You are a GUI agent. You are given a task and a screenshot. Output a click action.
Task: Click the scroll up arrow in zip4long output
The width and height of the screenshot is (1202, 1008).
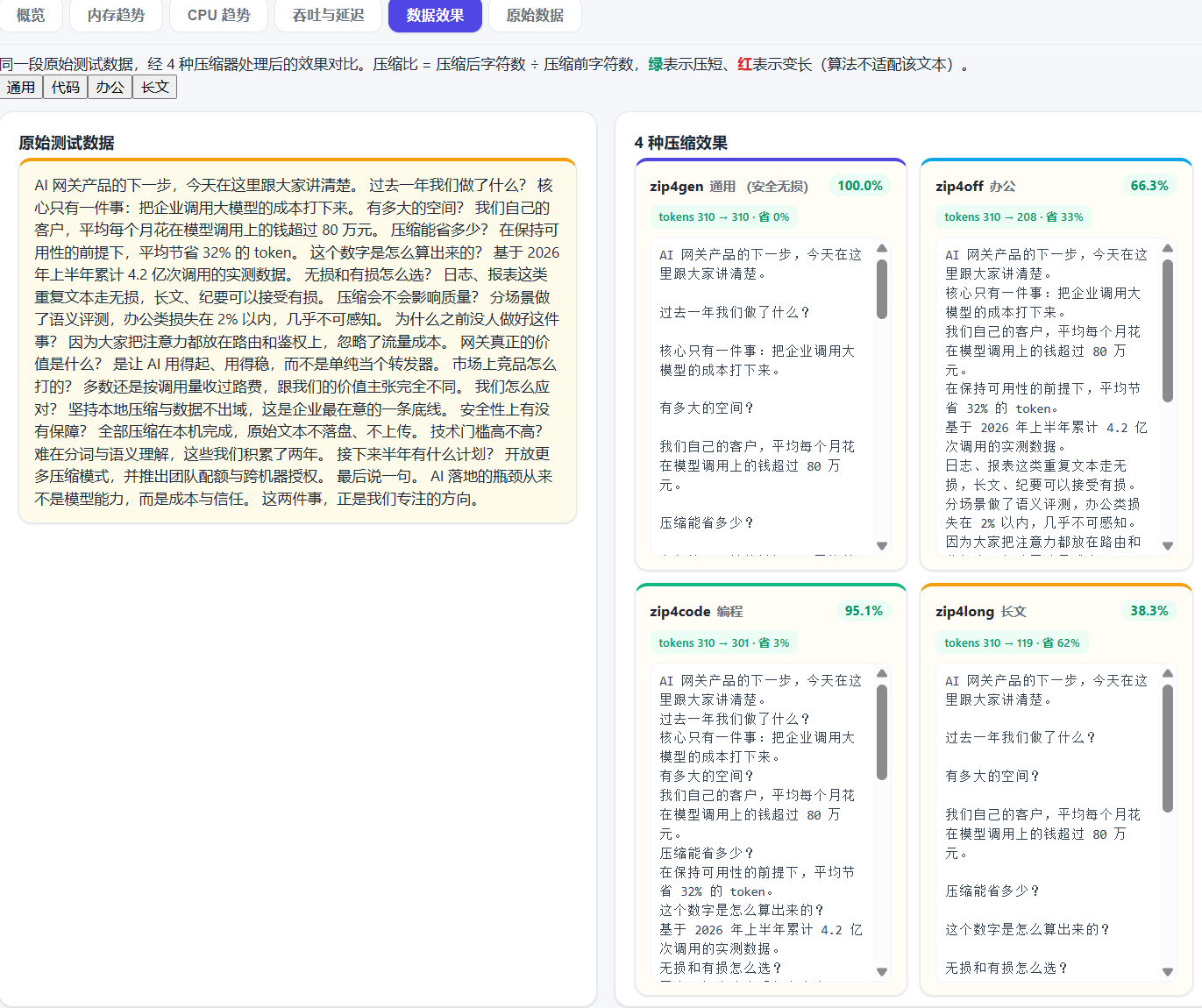coord(1168,673)
